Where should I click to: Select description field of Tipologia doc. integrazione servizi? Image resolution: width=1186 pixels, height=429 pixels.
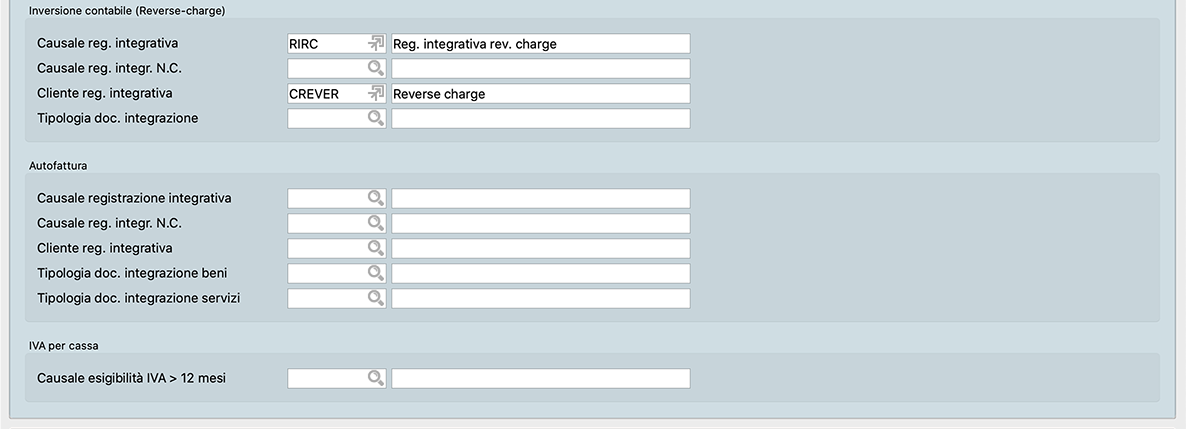(x=540, y=298)
